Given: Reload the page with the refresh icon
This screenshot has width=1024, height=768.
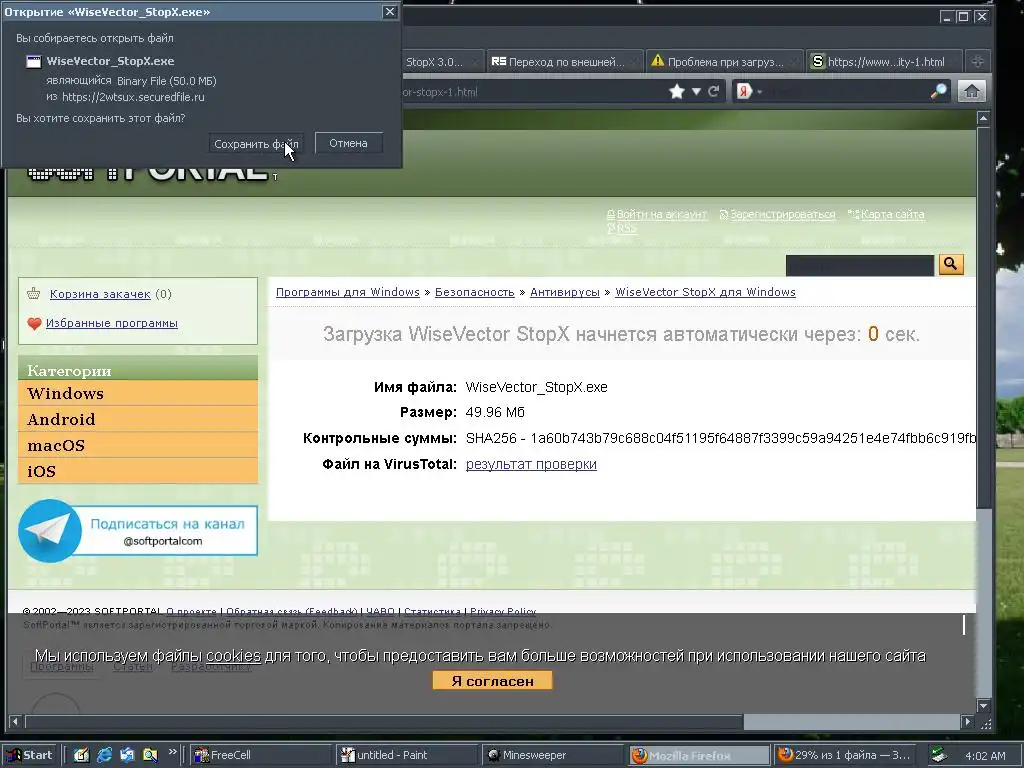Looking at the screenshot, I should [714, 91].
